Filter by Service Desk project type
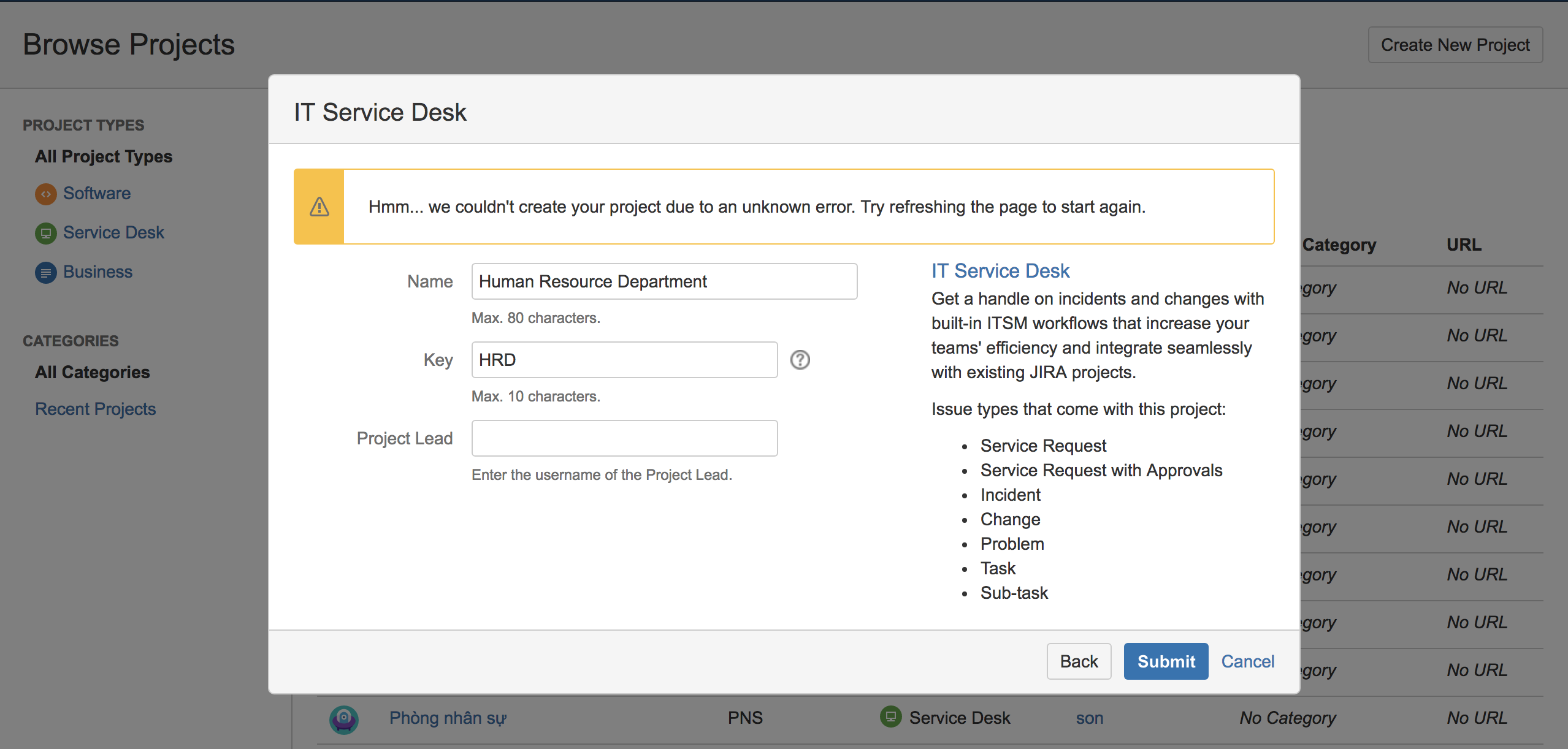The width and height of the screenshot is (1568, 749). click(113, 232)
